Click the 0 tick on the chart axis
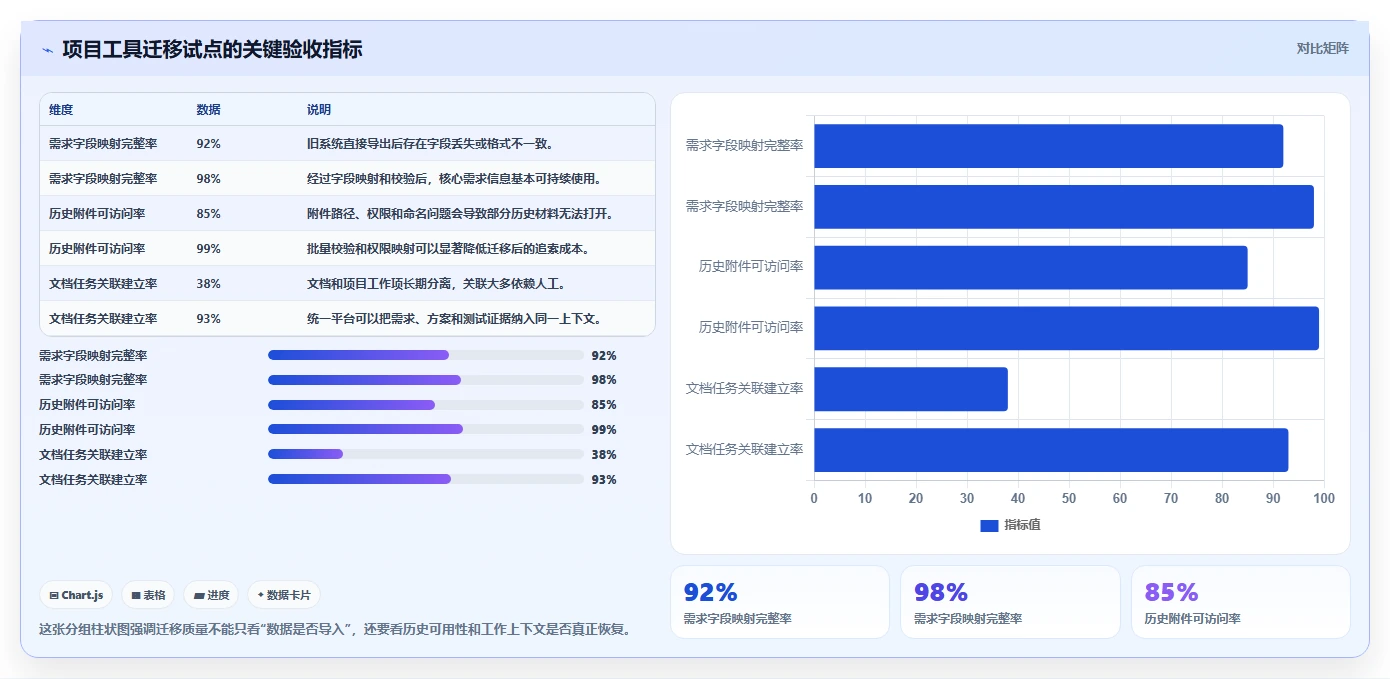 click(814, 498)
